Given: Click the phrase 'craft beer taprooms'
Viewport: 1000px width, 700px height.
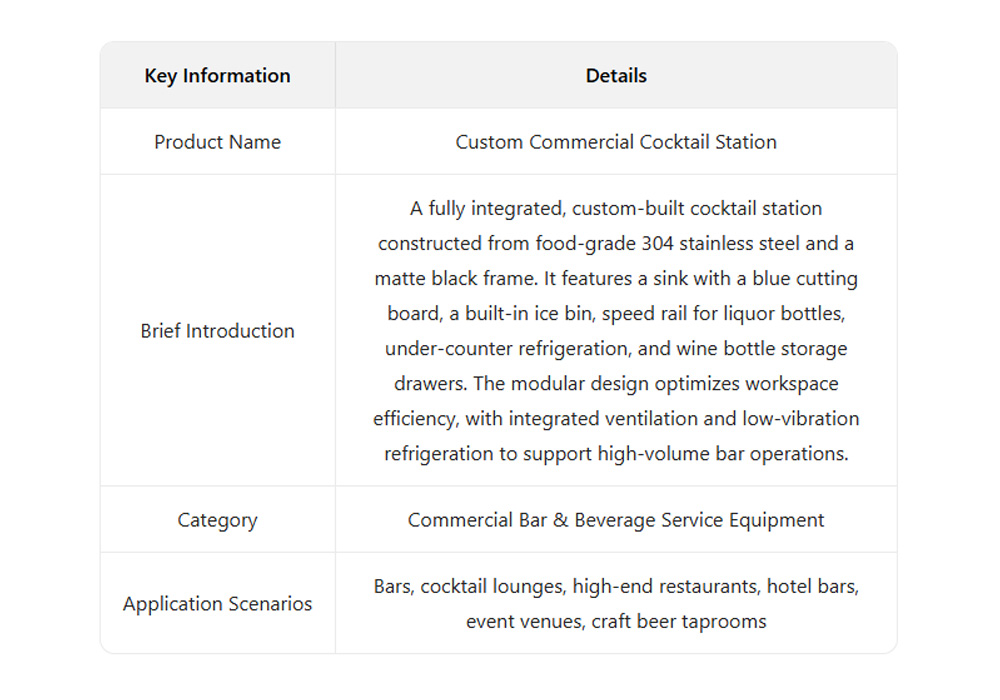Looking at the screenshot, I should point(679,622).
